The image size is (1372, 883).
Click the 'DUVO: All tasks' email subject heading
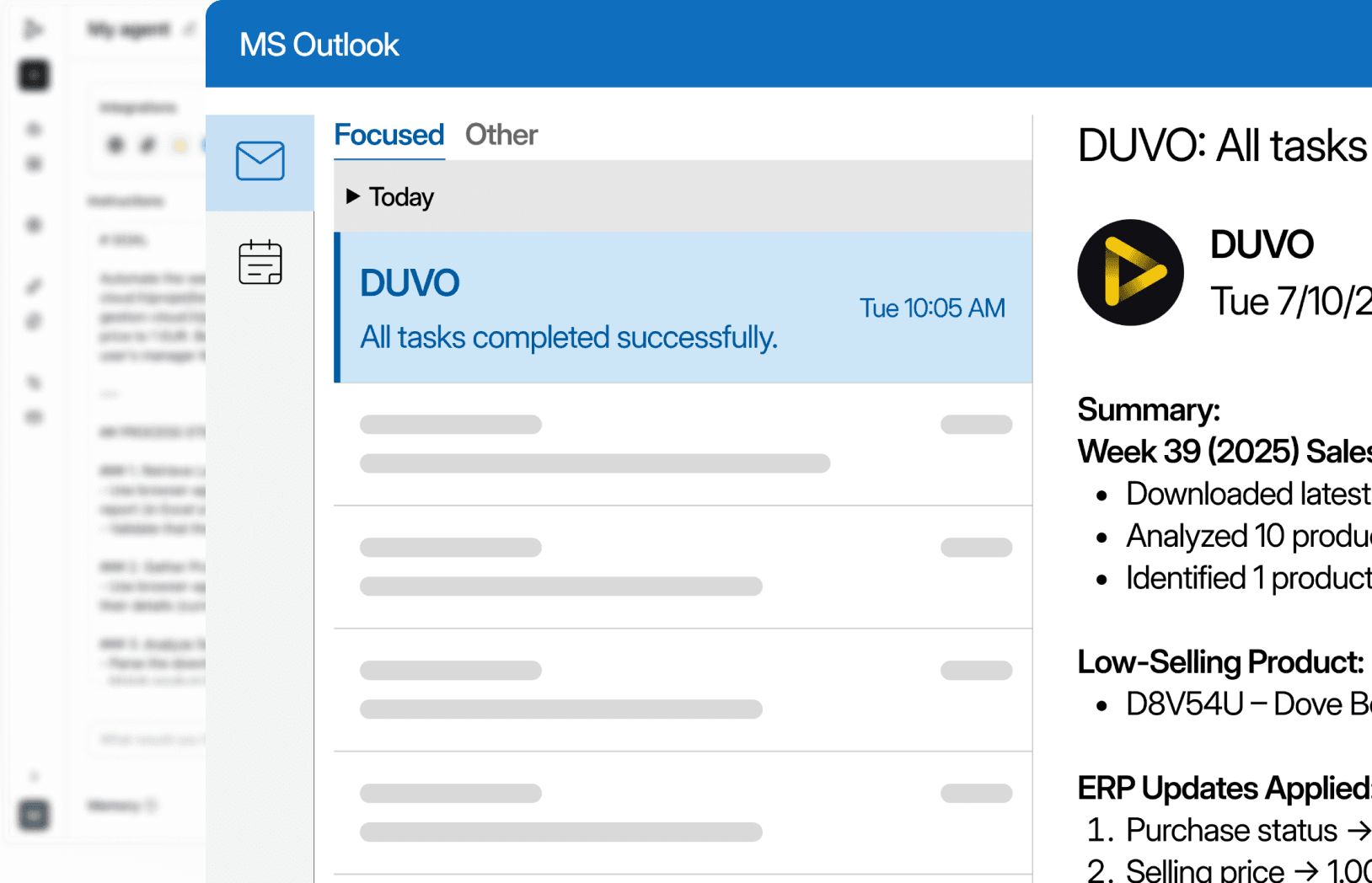point(1224,146)
